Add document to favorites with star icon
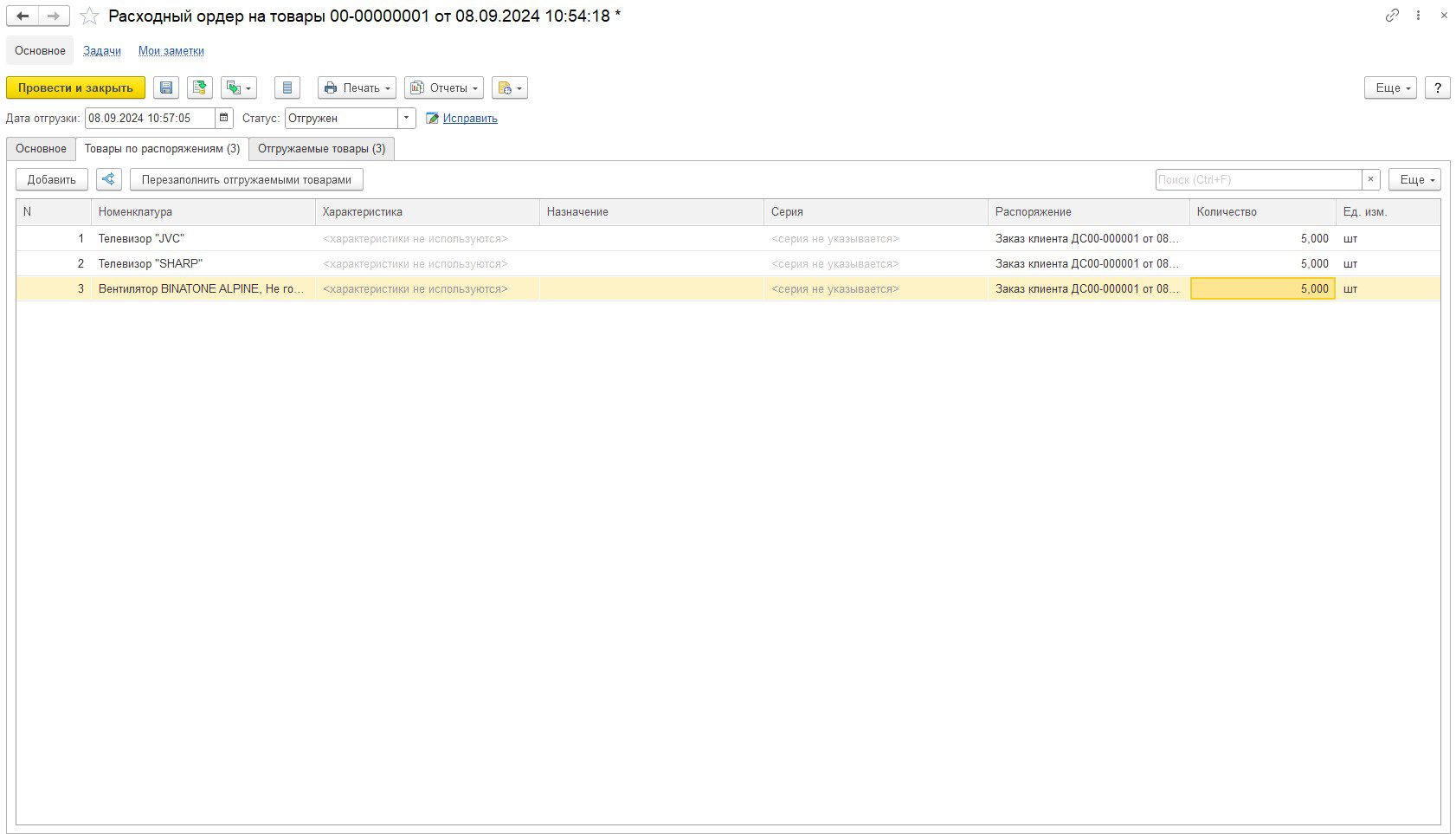This screenshot has height=834, width=1456. tap(89, 16)
